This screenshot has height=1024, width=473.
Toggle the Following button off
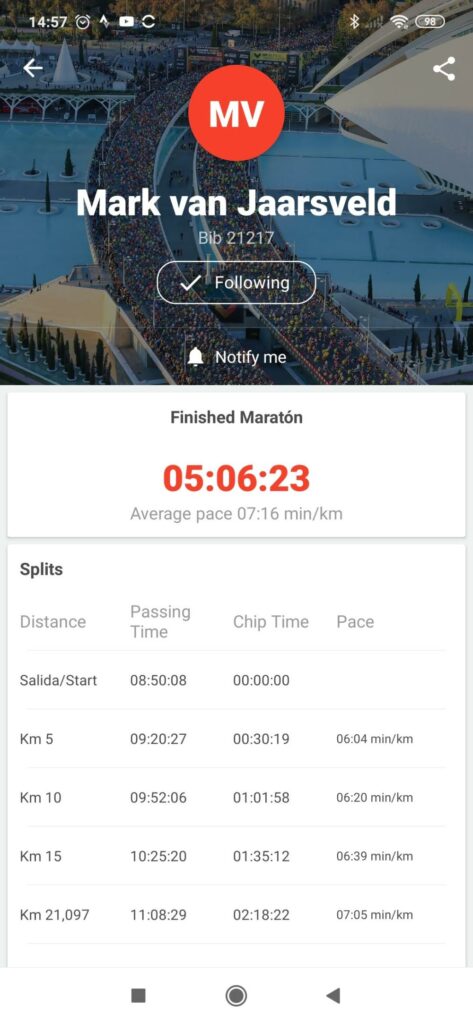(x=236, y=283)
